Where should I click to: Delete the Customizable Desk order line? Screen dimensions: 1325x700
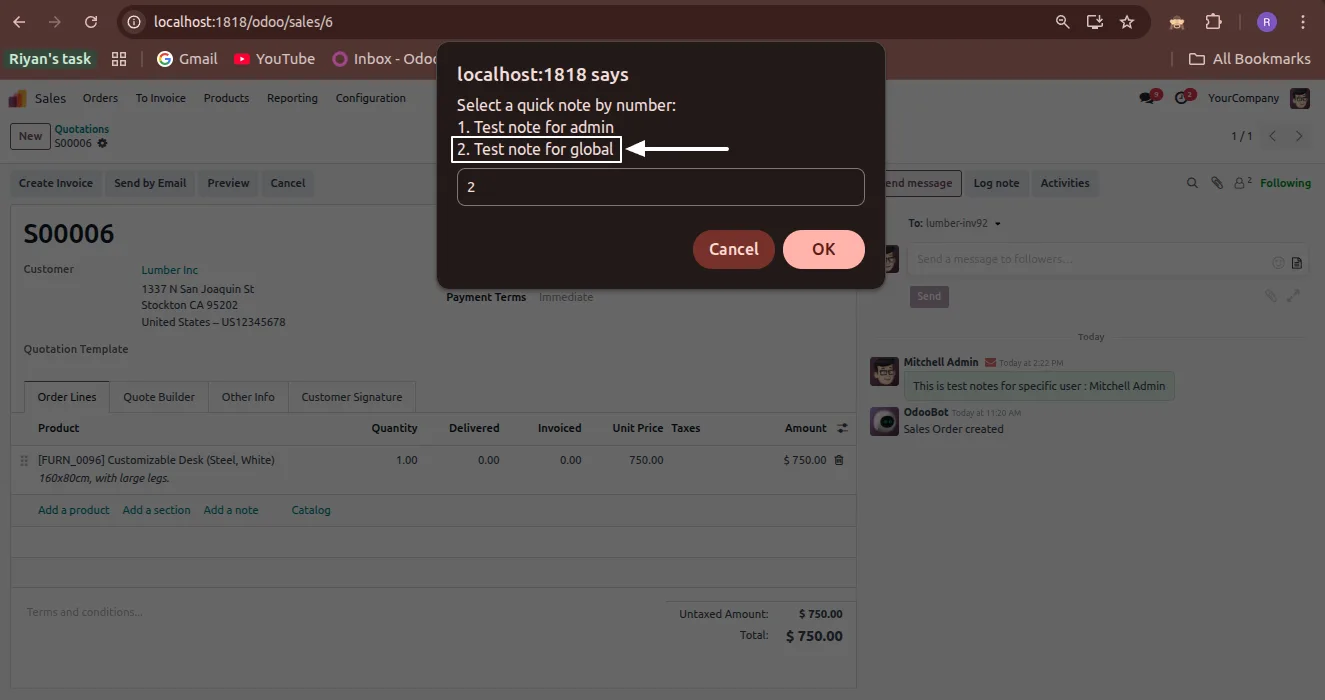(839, 460)
